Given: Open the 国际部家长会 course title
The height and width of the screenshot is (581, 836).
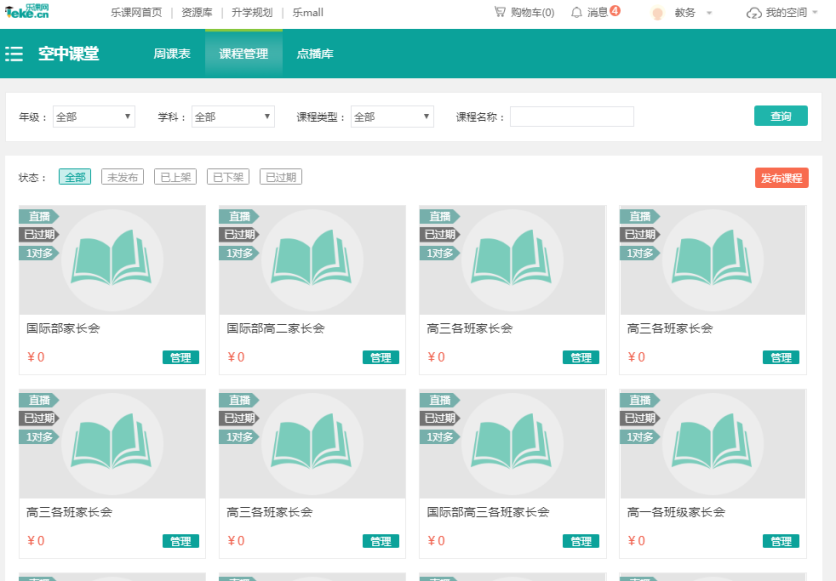Looking at the screenshot, I should 63,328.
